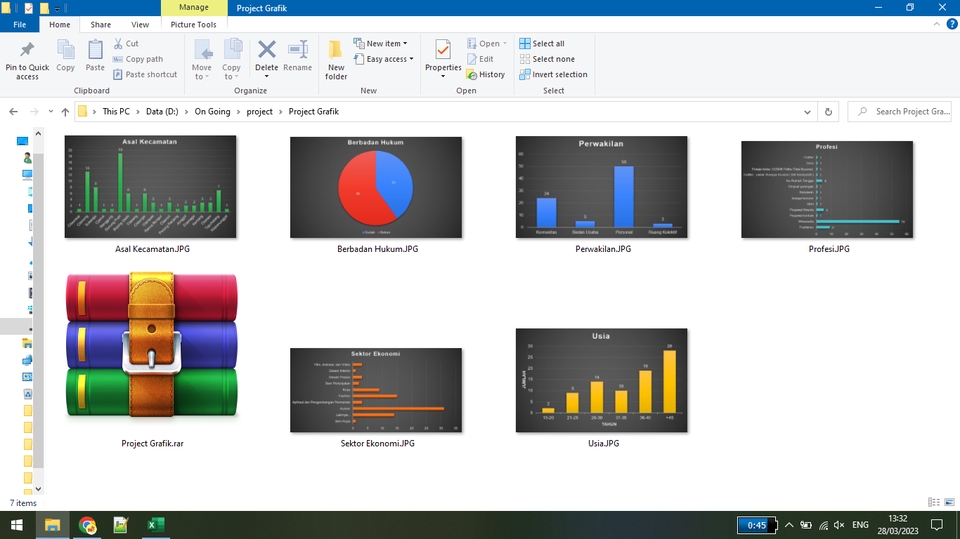This screenshot has height=539, width=960.
Task: Switch to the Share tab
Action: tap(100, 24)
